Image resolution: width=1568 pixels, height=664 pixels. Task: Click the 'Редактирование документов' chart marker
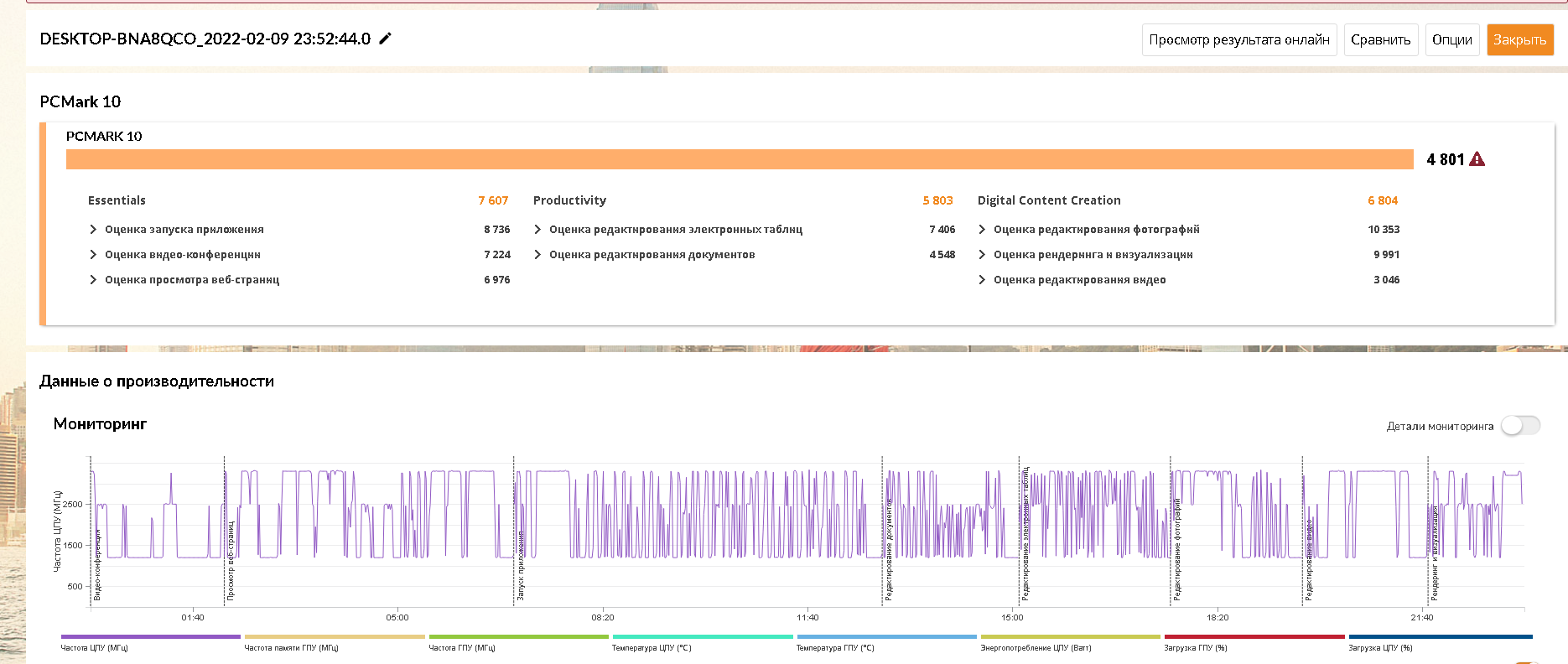pos(889,550)
